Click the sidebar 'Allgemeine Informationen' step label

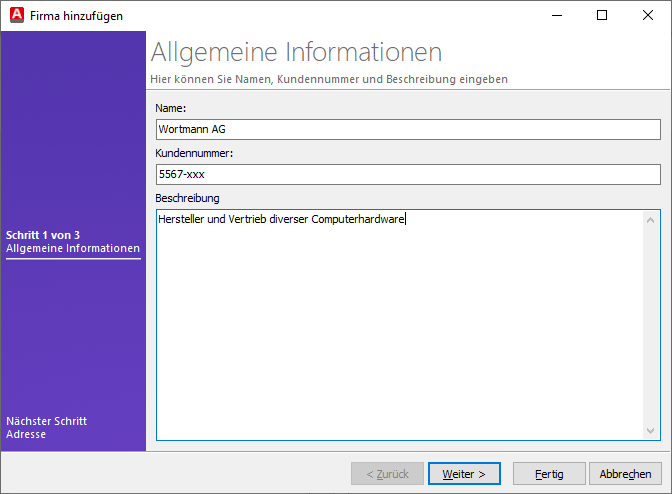(x=73, y=248)
